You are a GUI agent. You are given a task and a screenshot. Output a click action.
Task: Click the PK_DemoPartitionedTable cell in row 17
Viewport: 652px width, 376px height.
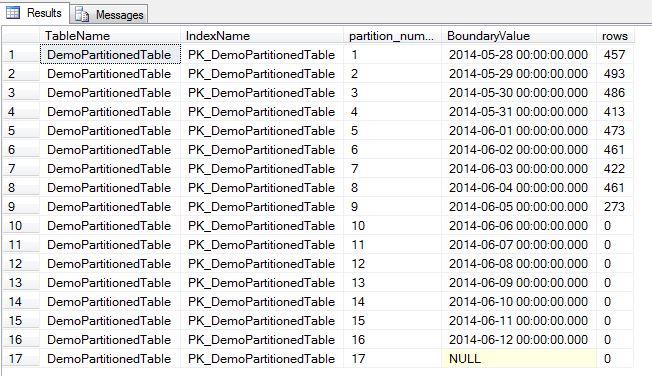pyautogui.click(x=262, y=359)
